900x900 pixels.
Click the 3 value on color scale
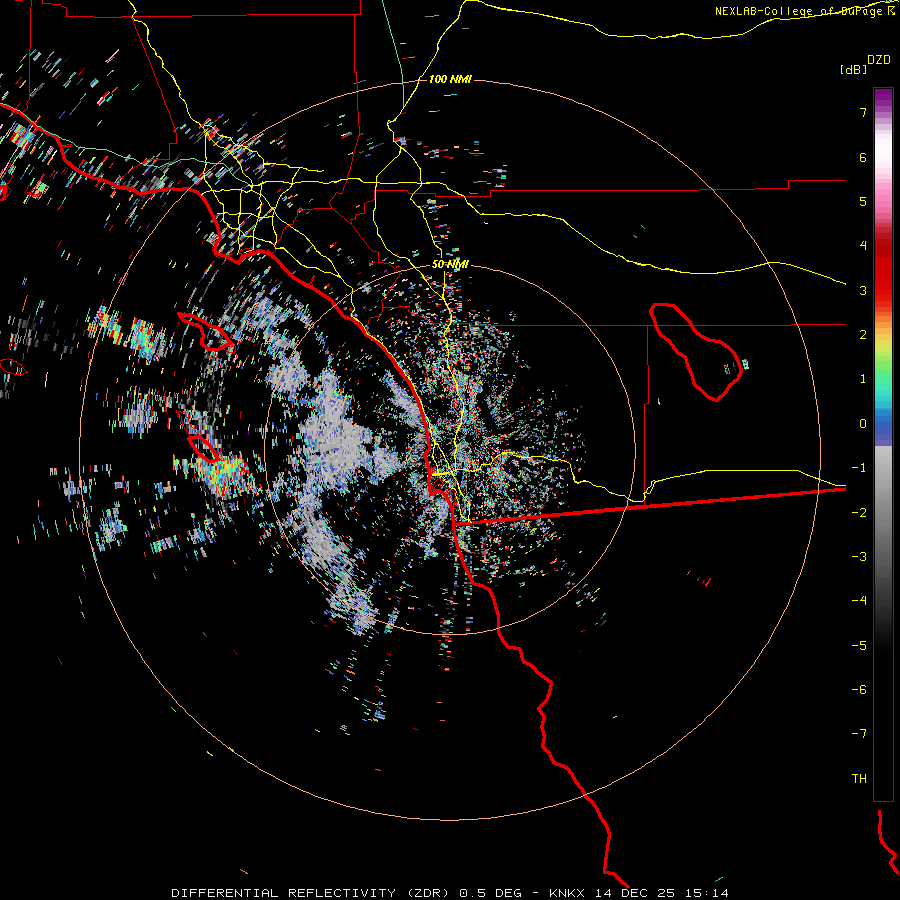(863, 290)
